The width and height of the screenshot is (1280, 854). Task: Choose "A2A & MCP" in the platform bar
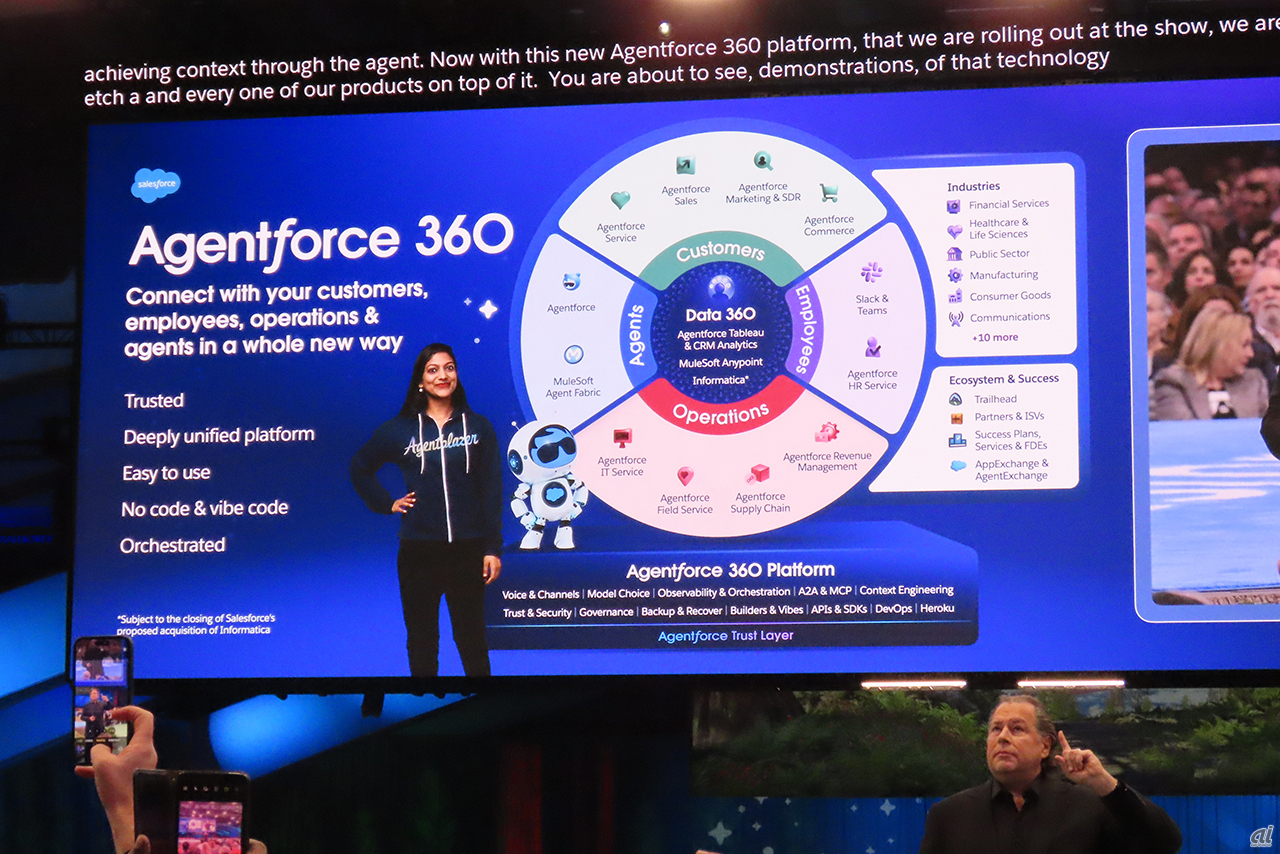(x=825, y=592)
